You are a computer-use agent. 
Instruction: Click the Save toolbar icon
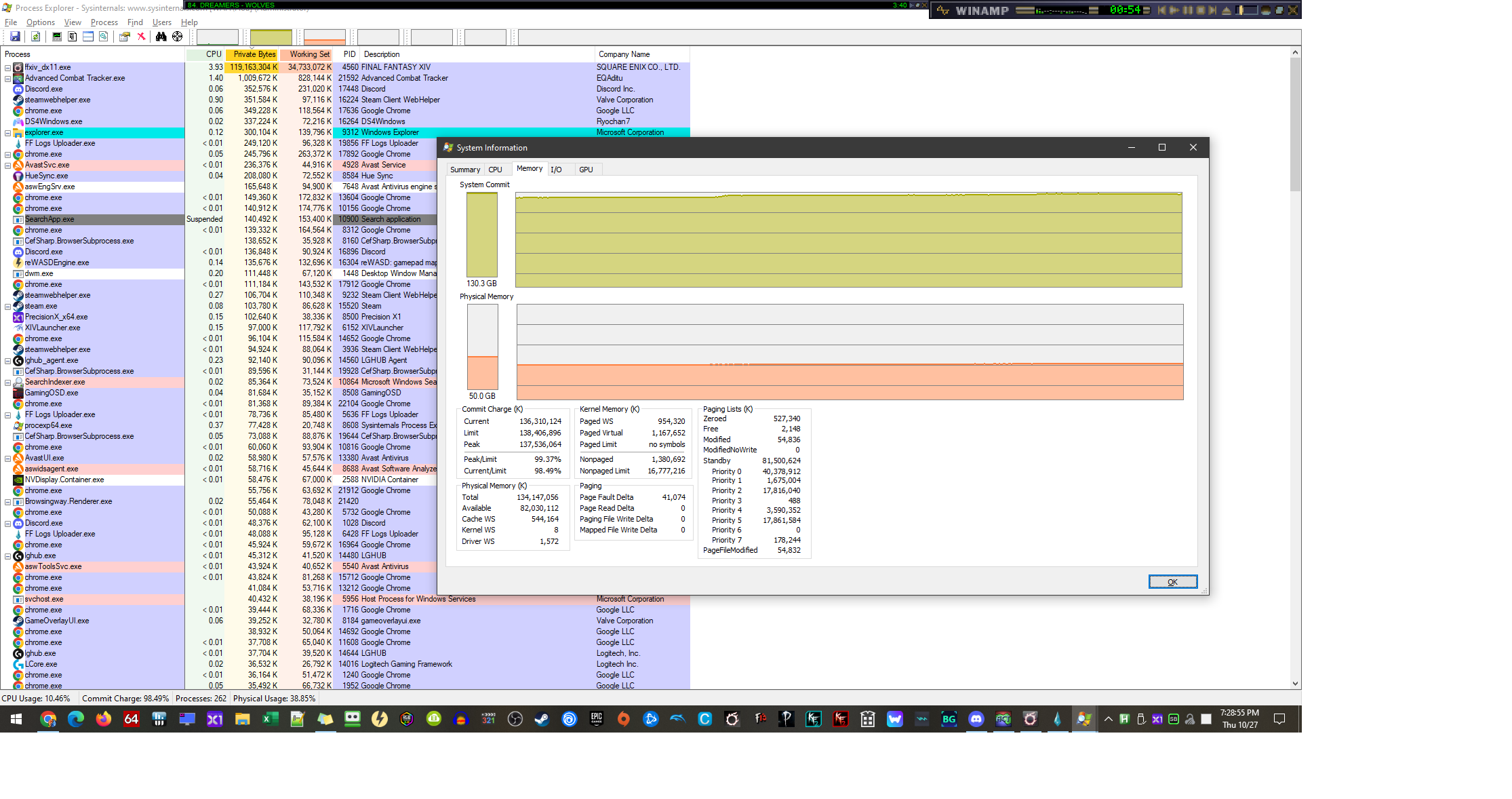point(14,37)
